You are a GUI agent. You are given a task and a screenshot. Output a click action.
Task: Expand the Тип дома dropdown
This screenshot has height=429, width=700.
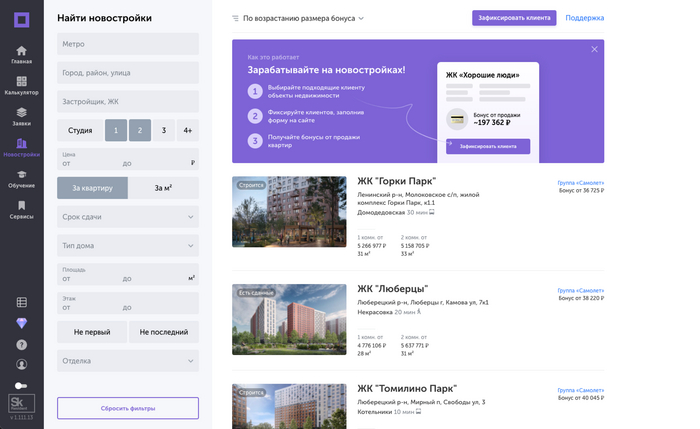coord(128,245)
